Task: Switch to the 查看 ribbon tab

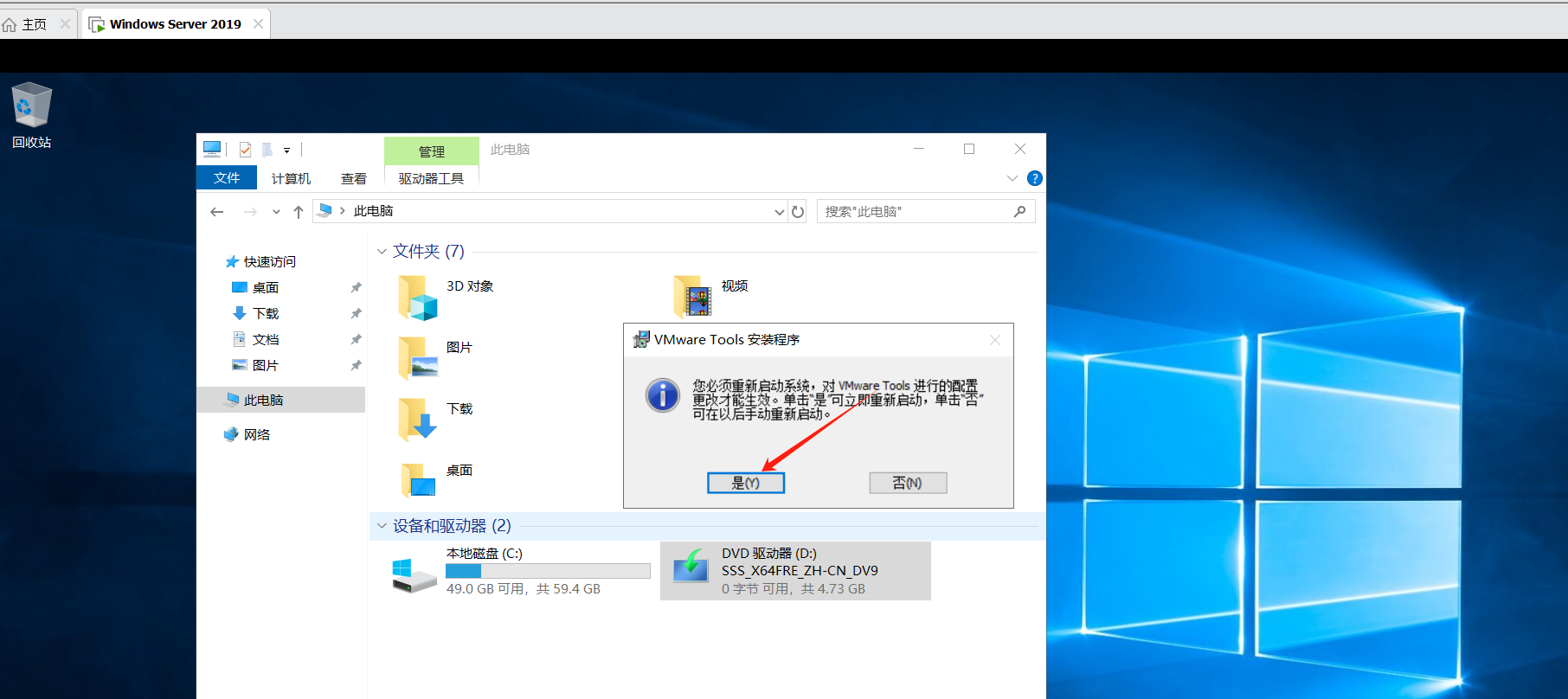Action: (354, 178)
